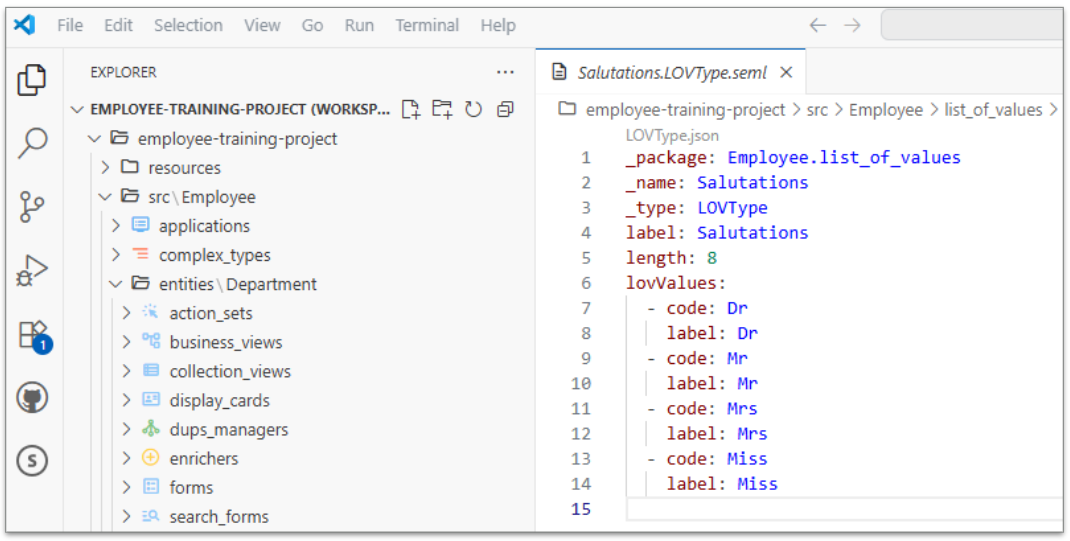
Task: Open the Terminal menu
Action: click(x=427, y=25)
